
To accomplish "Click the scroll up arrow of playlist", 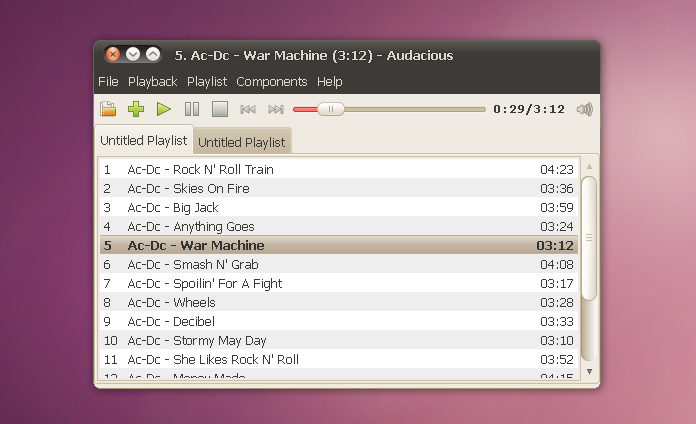I will point(589,166).
